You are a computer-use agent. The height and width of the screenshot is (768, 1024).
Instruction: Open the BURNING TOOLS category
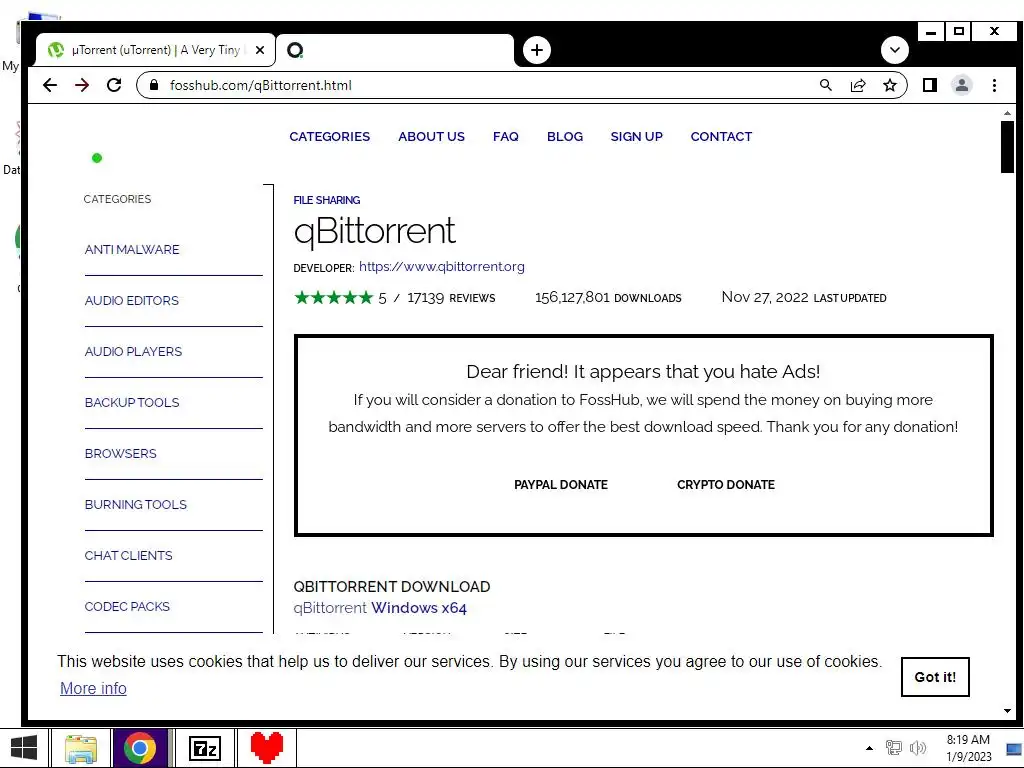(x=136, y=504)
